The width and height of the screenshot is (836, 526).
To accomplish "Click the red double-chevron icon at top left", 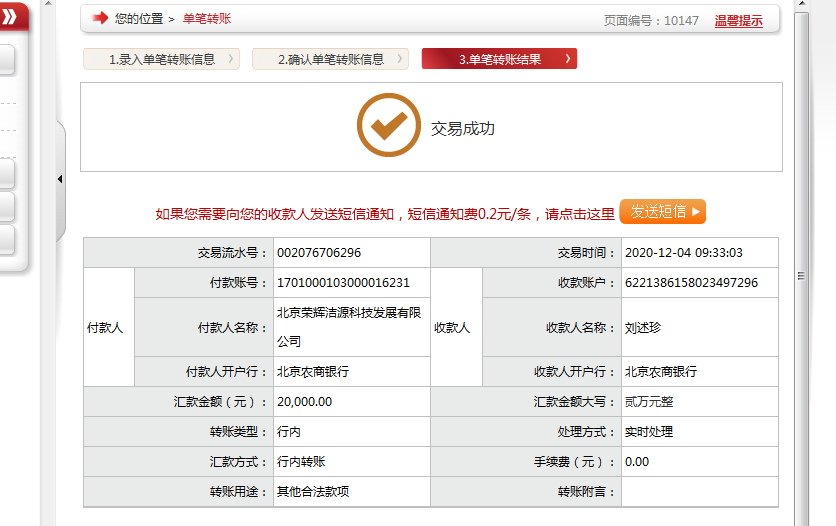I will coord(9,17).
